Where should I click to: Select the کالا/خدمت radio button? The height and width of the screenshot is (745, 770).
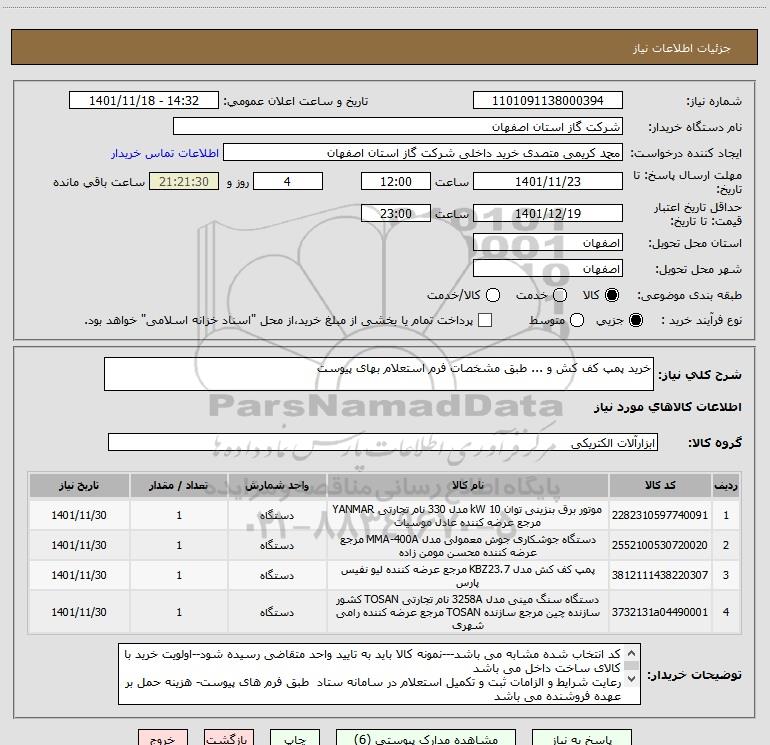[x=493, y=295]
